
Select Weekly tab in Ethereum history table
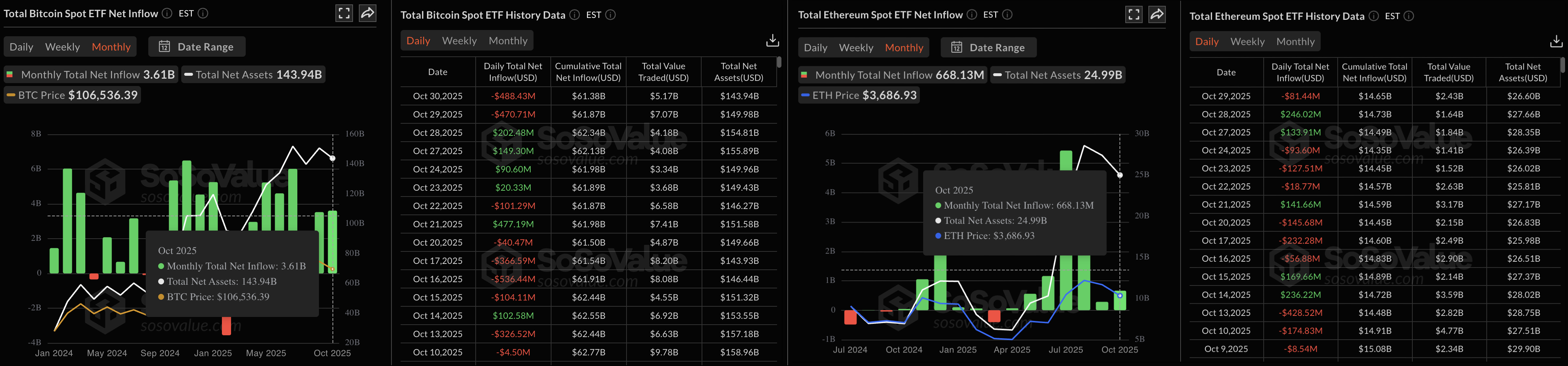pyautogui.click(x=1247, y=41)
